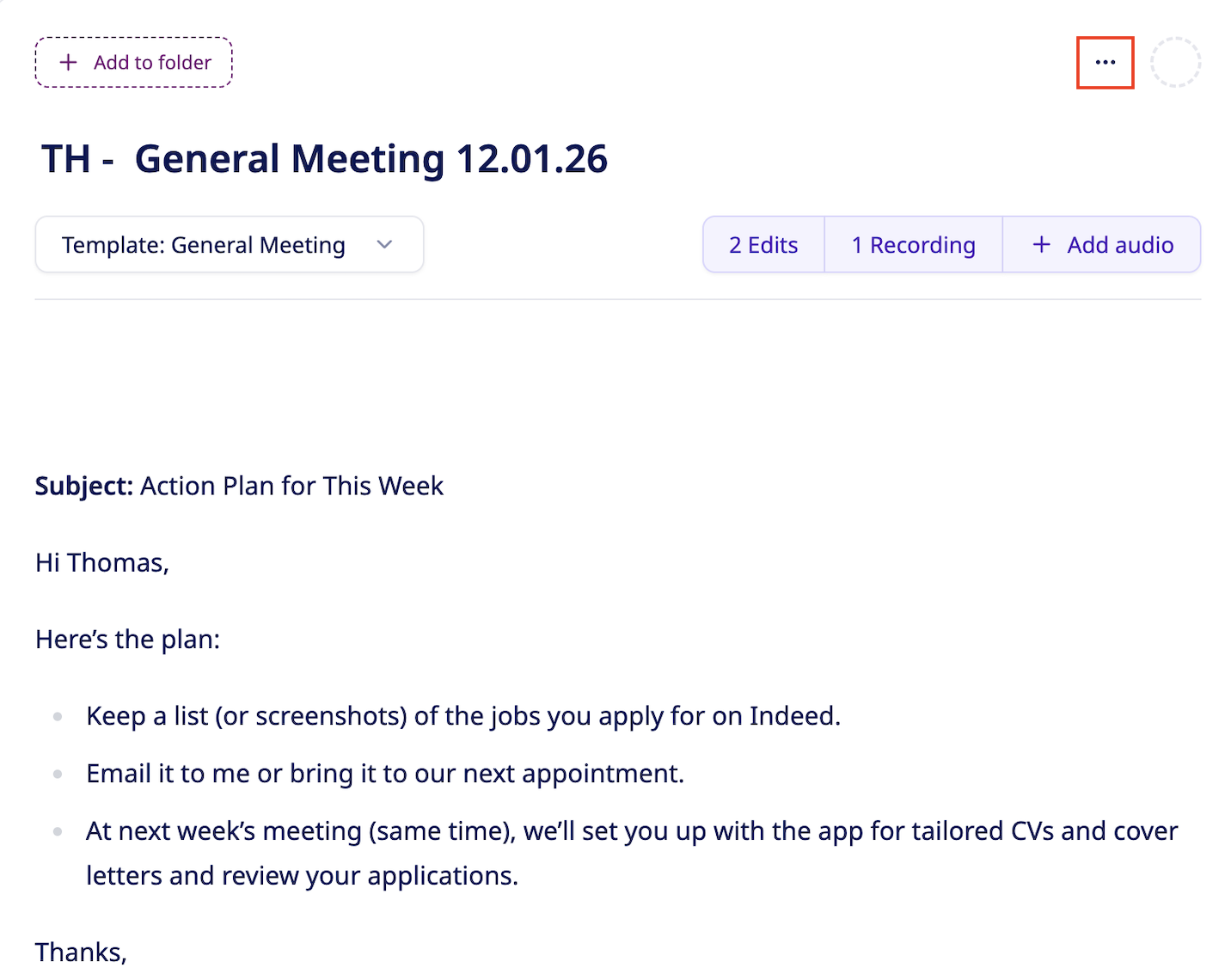Click the meeting title TH - General Meeting
This screenshot has height=980, width=1231.
pyautogui.click(x=325, y=159)
